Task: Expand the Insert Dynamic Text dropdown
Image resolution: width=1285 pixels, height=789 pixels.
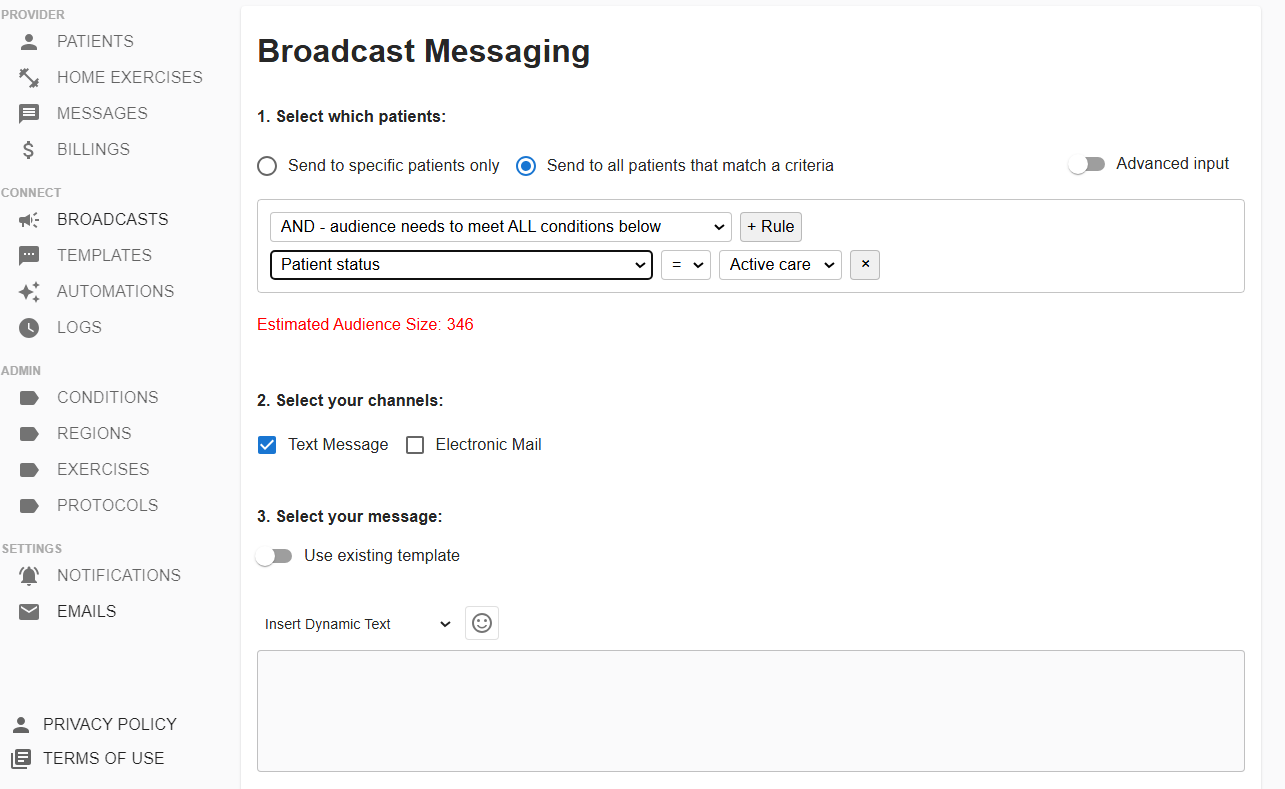Action: tap(357, 624)
